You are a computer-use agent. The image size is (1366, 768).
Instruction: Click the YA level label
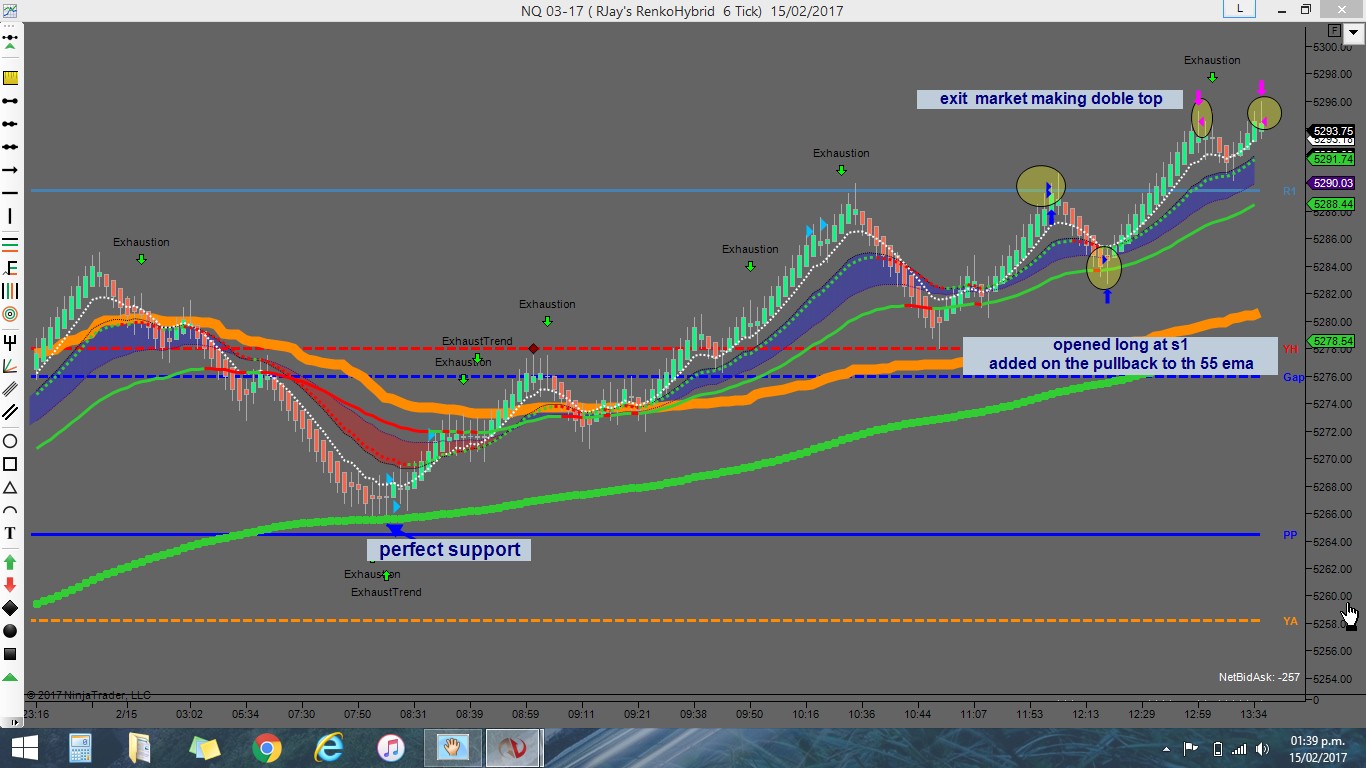pyautogui.click(x=1290, y=622)
